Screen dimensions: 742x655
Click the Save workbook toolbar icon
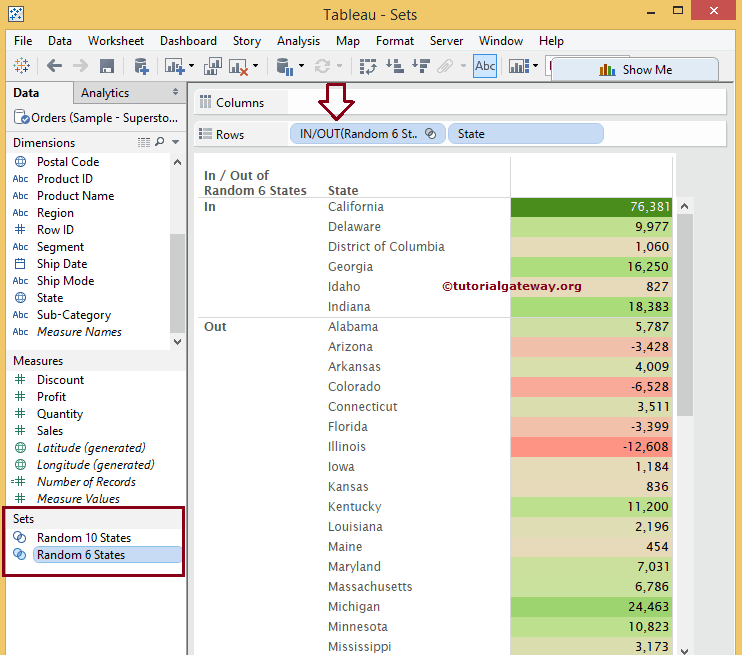107,67
